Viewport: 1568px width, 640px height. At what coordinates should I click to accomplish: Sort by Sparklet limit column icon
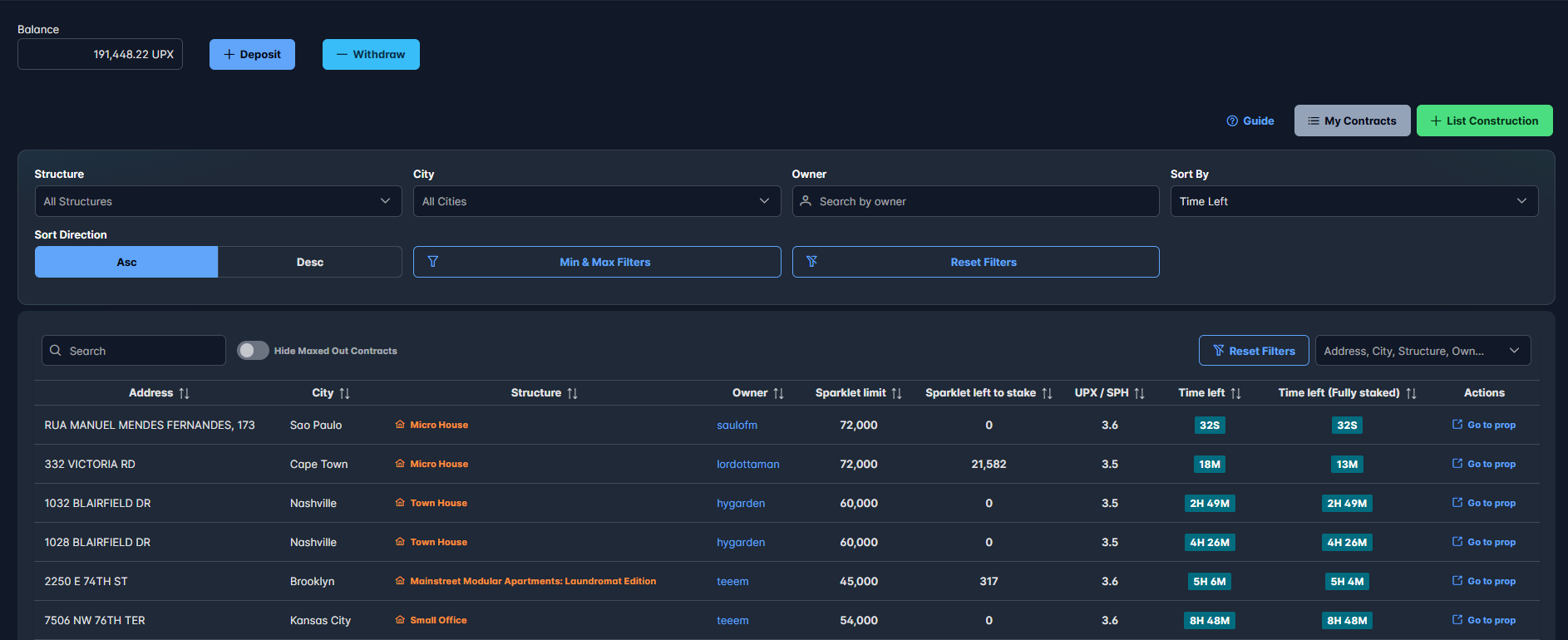point(896,393)
